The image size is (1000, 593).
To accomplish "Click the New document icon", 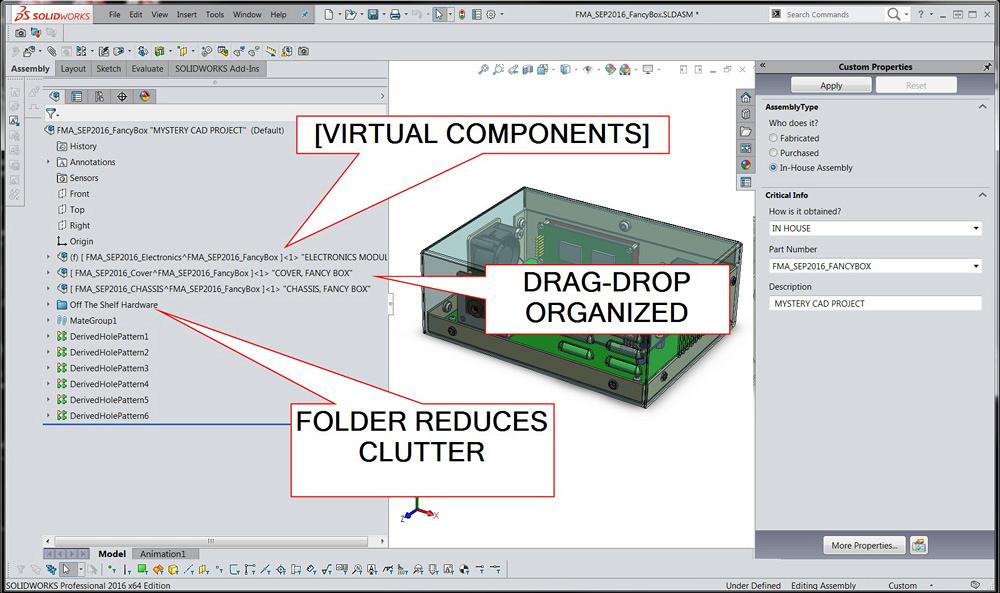I will pos(328,14).
